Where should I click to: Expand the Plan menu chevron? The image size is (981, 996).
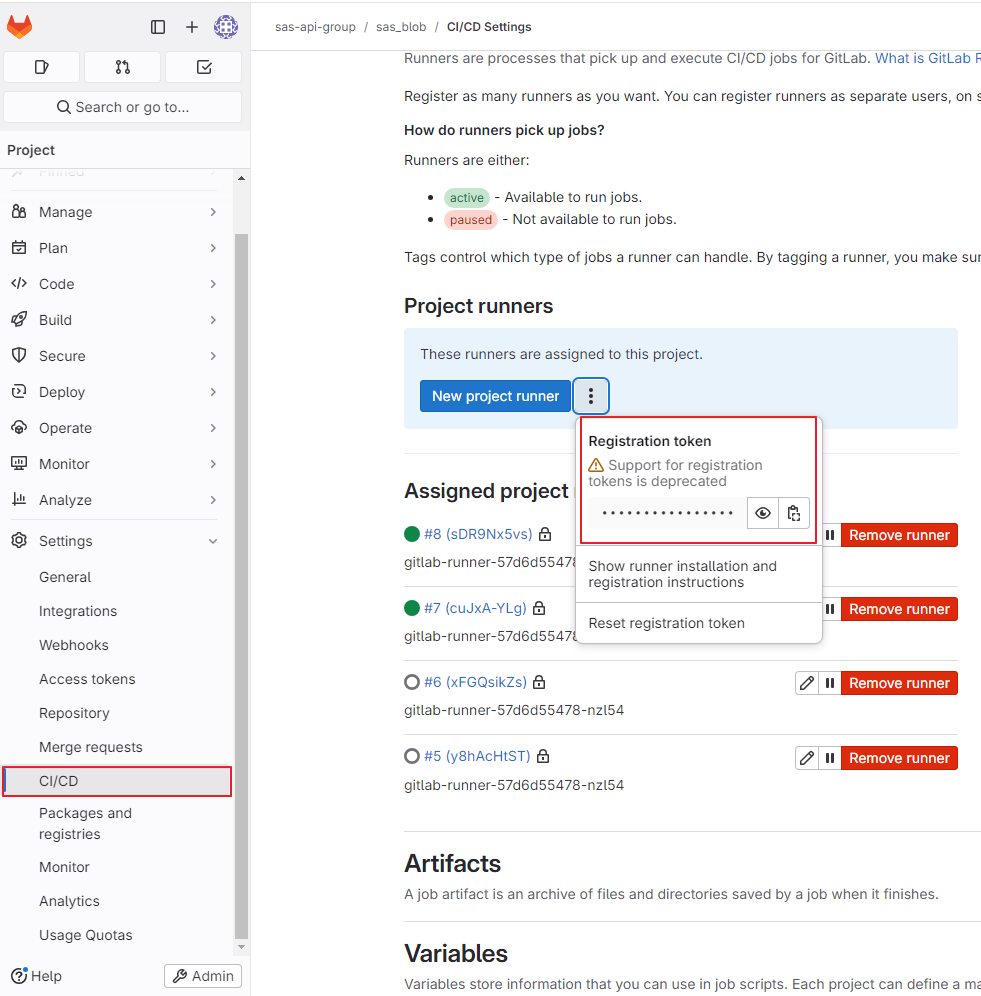coord(213,248)
